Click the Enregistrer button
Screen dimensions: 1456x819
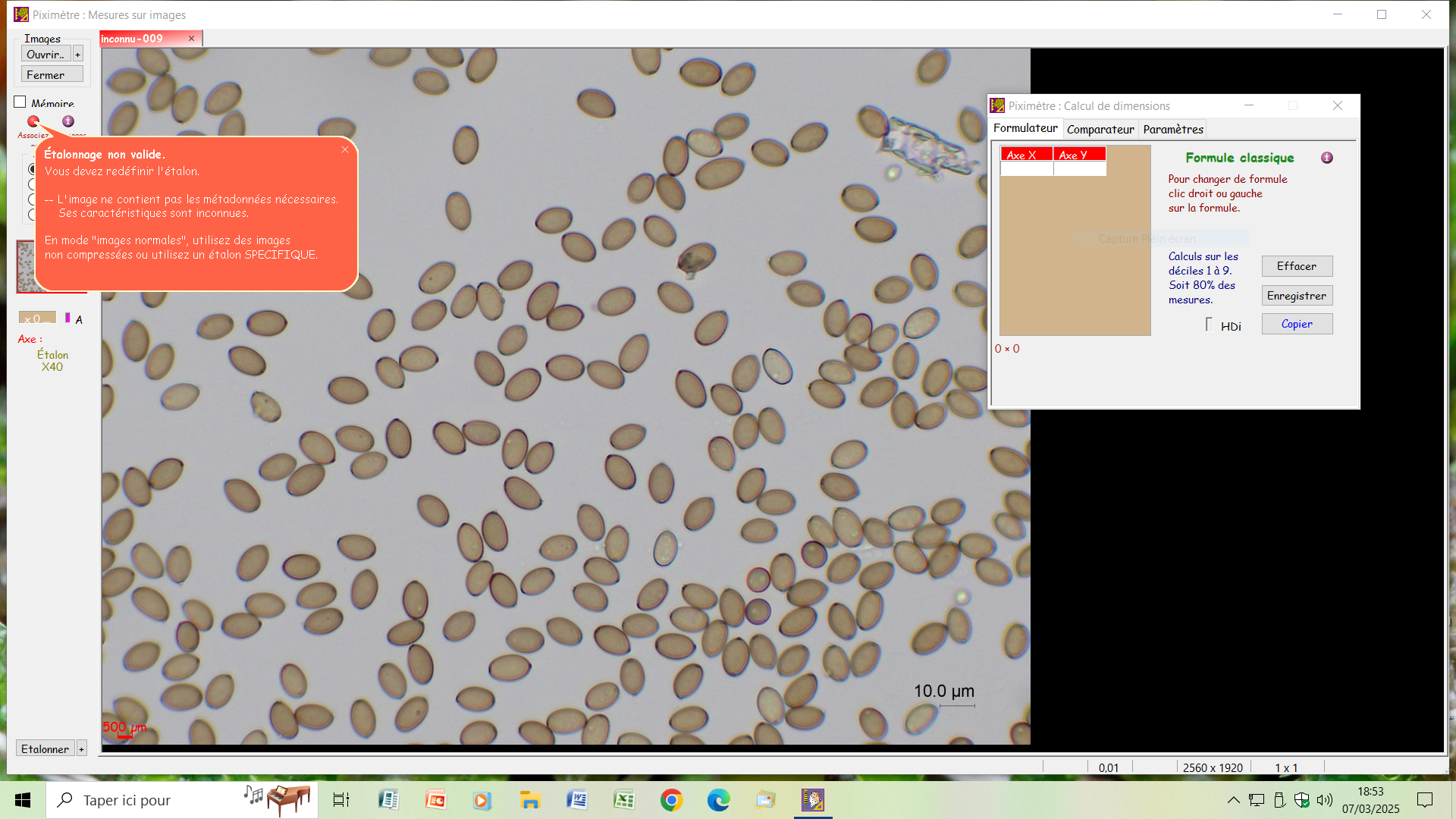click(1296, 296)
